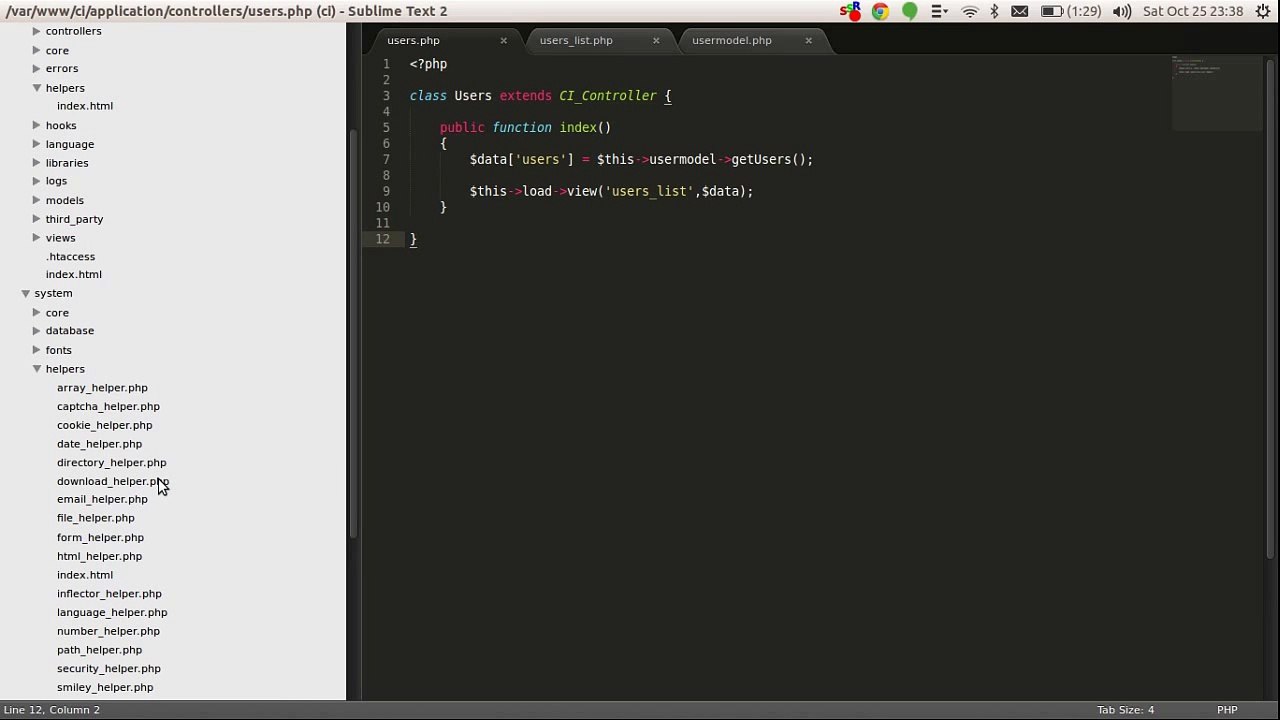Collapse the system helpers folder
1280x720 pixels.
(x=36, y=369)
